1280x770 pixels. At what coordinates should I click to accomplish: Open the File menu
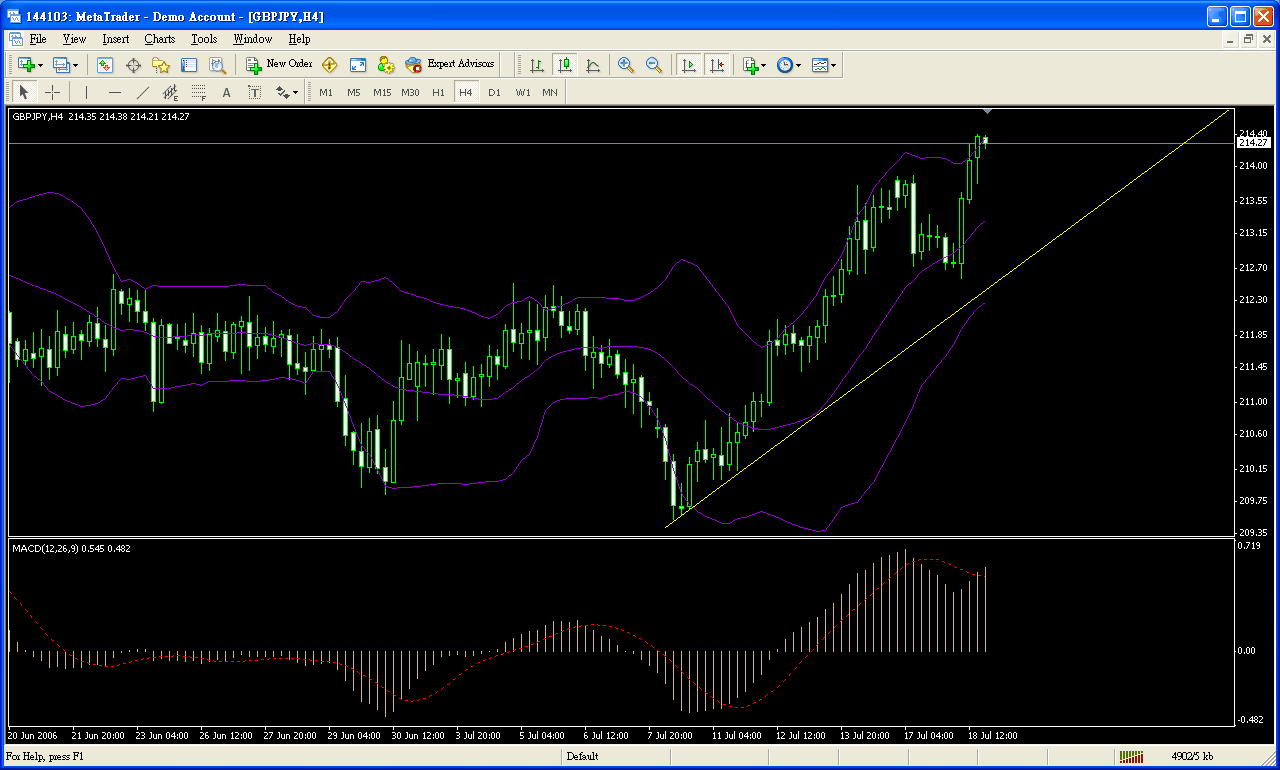(x=38, y=39)
